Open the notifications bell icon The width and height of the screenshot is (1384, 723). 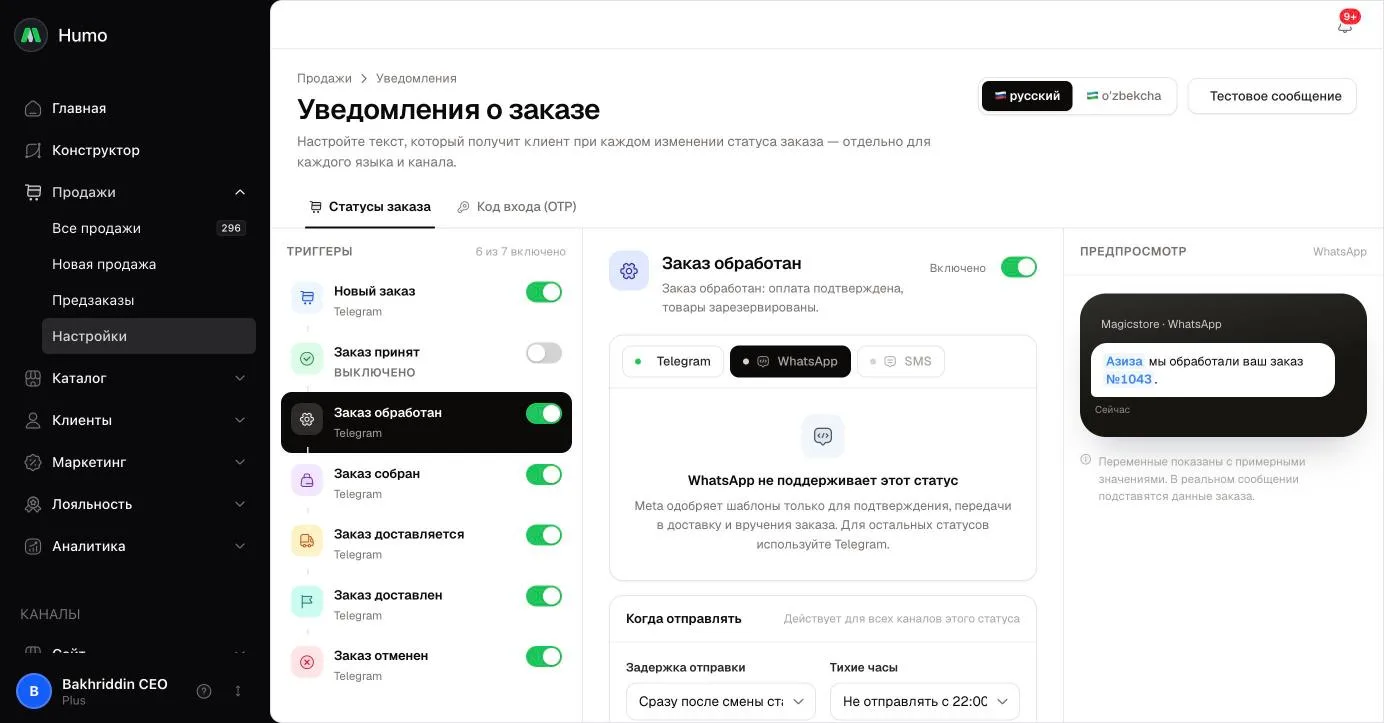click(1344, 27)
